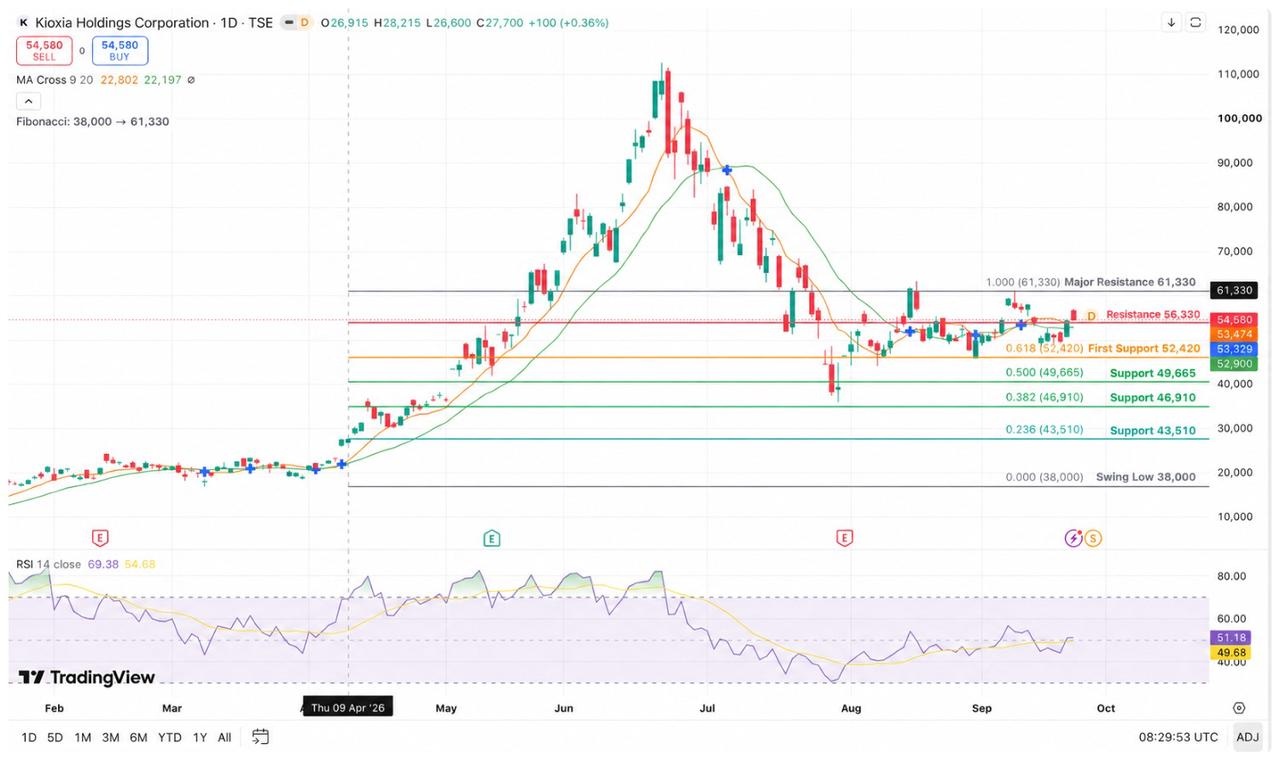This screenshot has height=761, width=1280.
Task: Select the 6M time range
Action: point(138,737)
